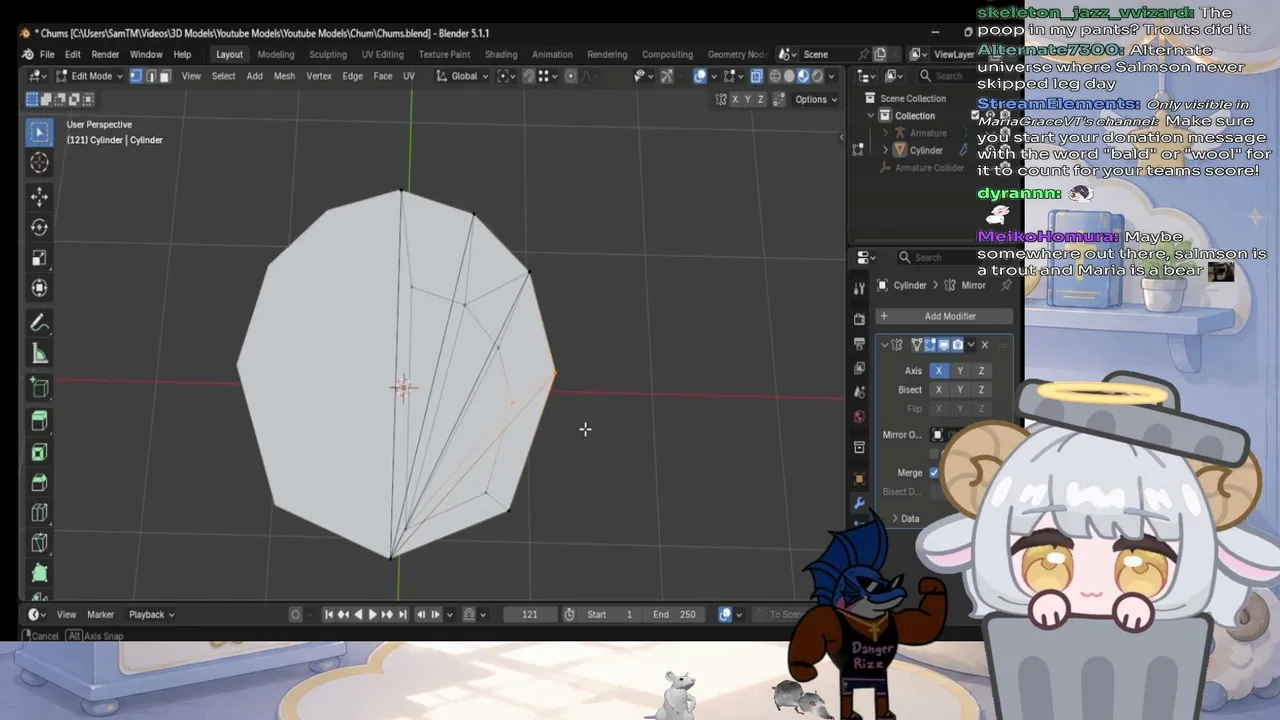Viewport: 1280px width, 720px height.
Task: Open the Tool properties tab icon
Action: 859,288
